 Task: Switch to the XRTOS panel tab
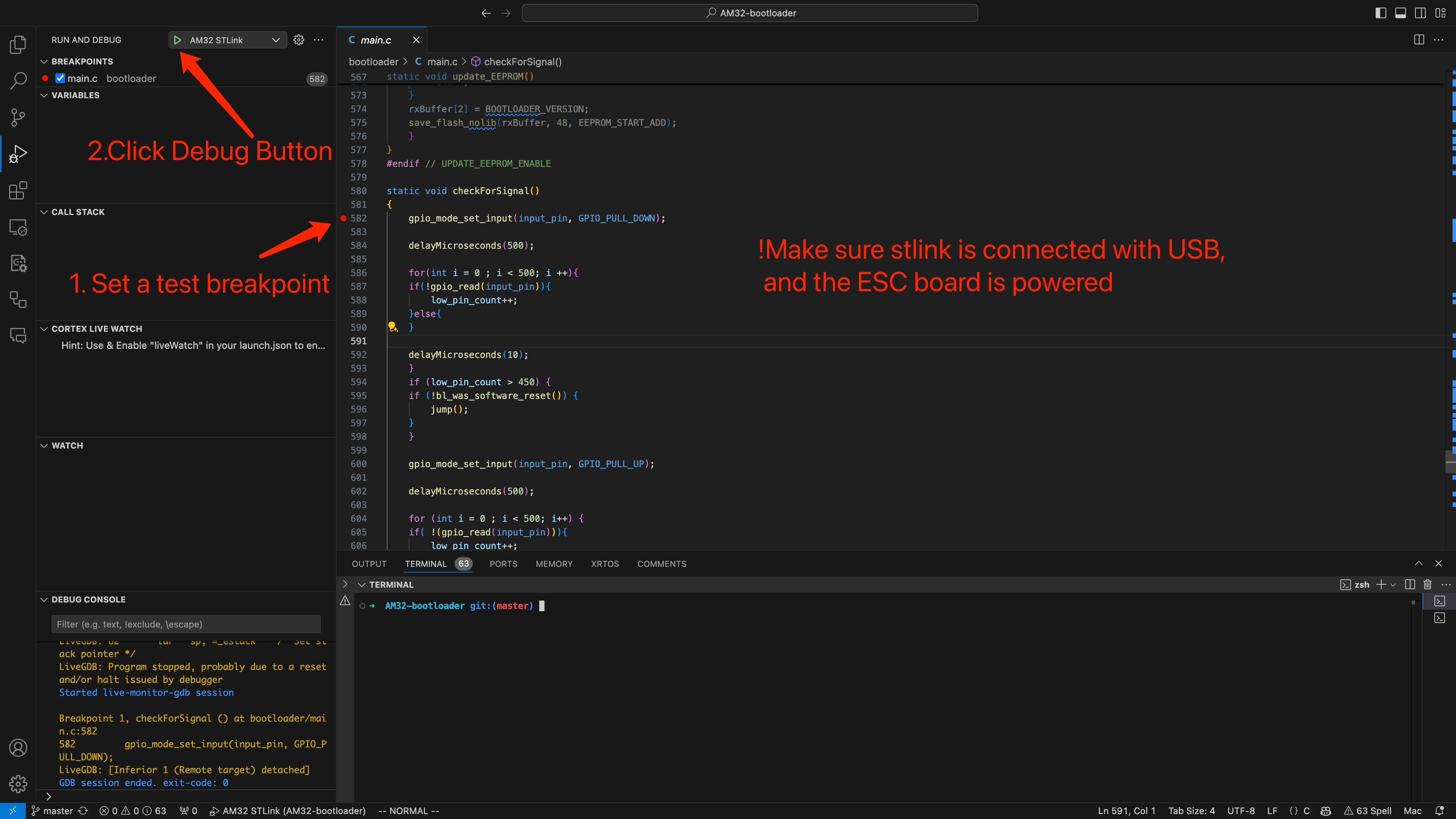click(605, 563)
